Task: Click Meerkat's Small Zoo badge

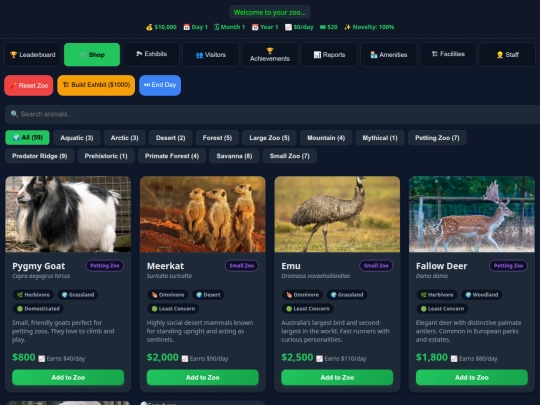Action: coord(241,266)
